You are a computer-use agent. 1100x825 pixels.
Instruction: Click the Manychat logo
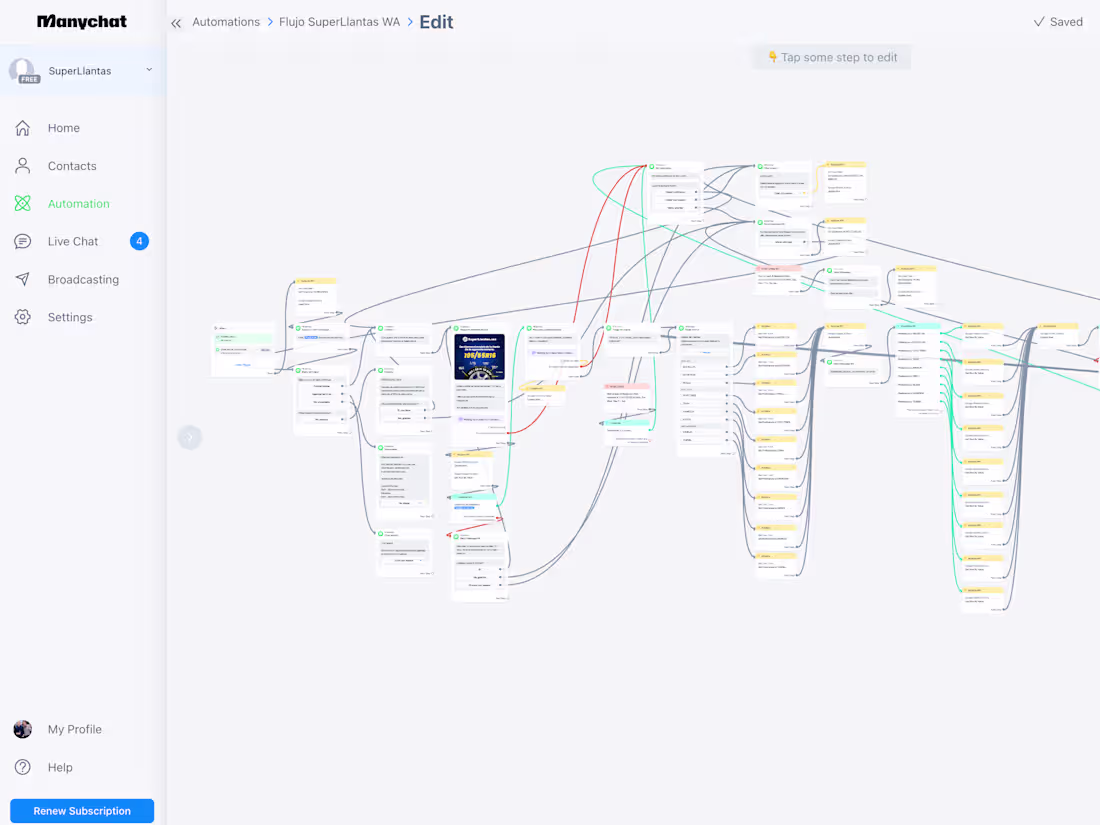[81, 21]
